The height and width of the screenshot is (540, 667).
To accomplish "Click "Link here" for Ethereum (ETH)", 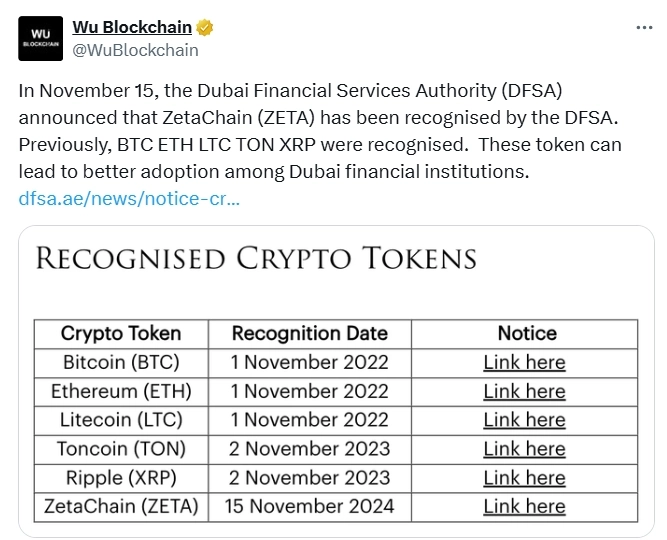I will [x=524, y=391].
